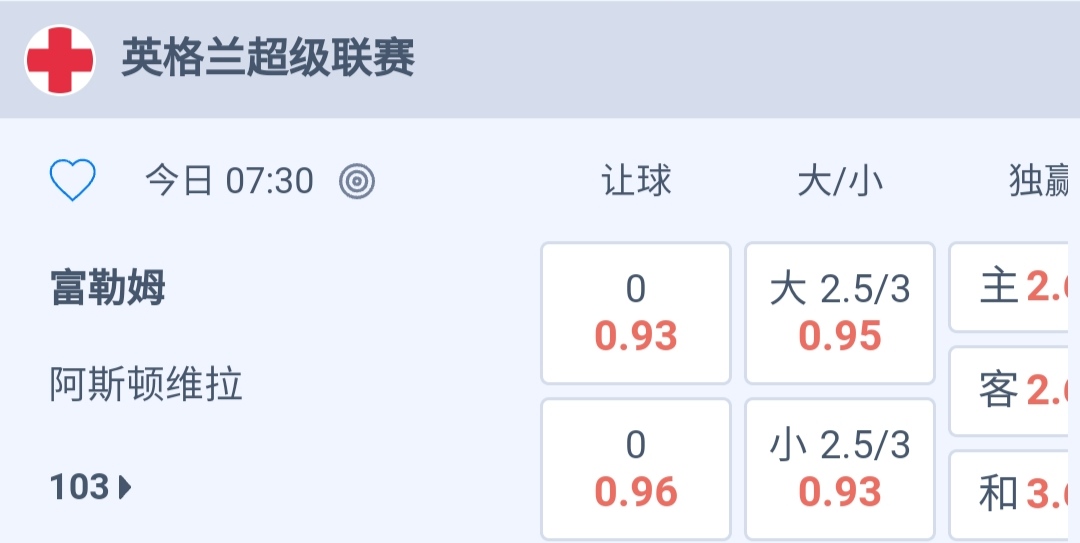Click the England red cross flag icon

(x=60, y=60)
